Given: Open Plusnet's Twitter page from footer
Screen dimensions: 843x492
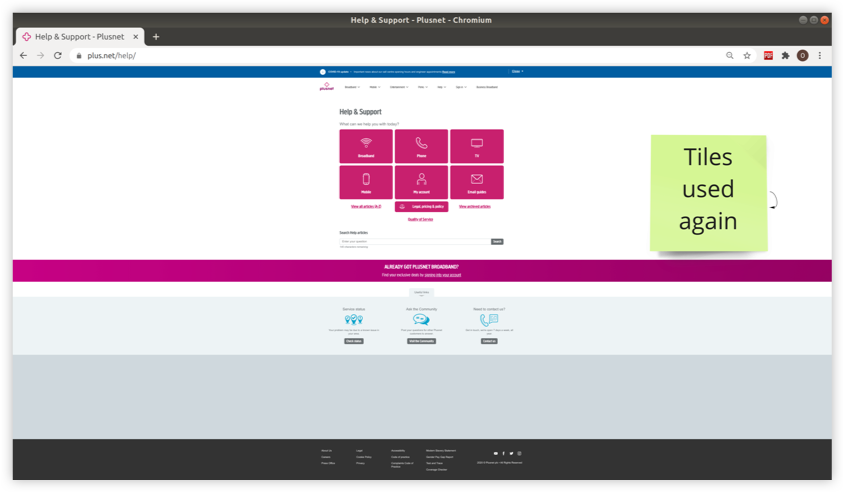Looking at the screenshot, I should pos(511,453).
